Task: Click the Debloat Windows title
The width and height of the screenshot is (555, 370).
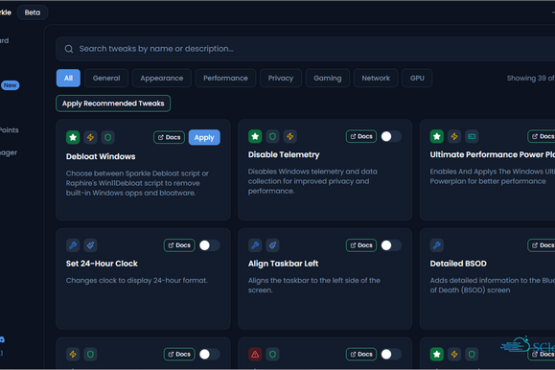Action: point(101,156)
